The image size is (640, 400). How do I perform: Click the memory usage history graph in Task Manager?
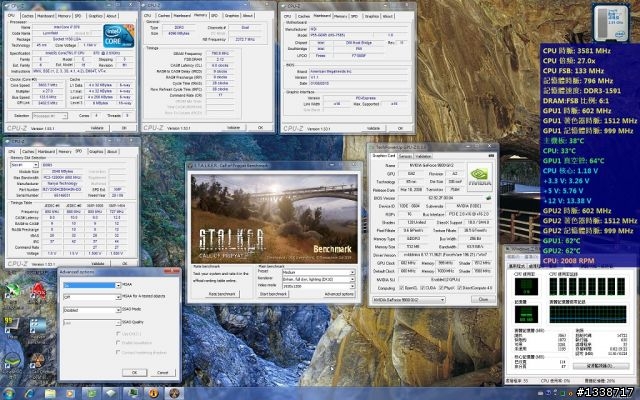[x=588, y=314]
